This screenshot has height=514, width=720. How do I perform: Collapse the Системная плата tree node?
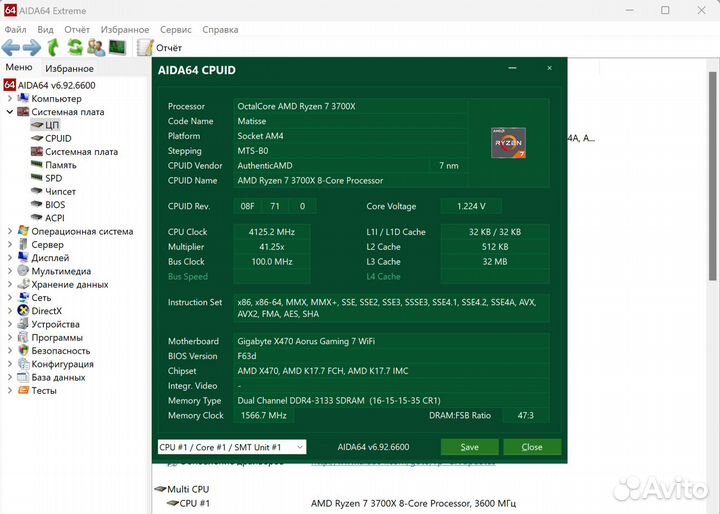10,112
